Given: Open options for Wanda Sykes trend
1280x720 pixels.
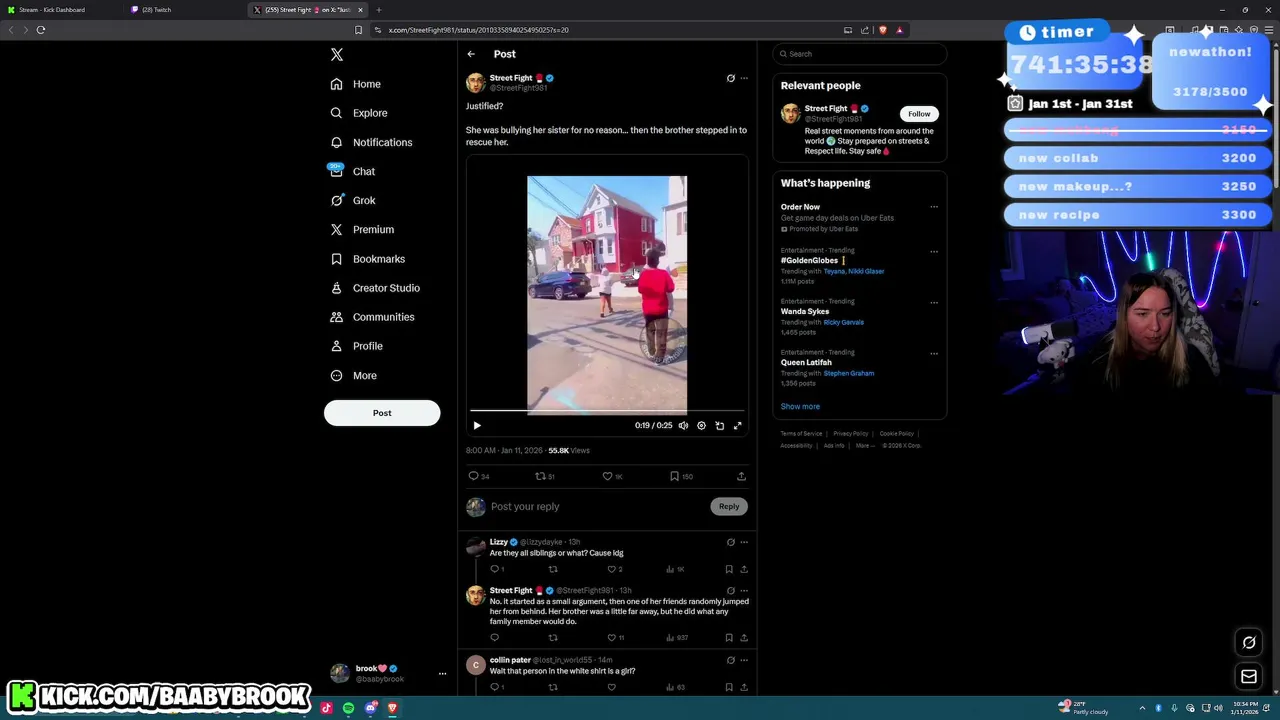Looking at the screenshot, I should 934,303.
